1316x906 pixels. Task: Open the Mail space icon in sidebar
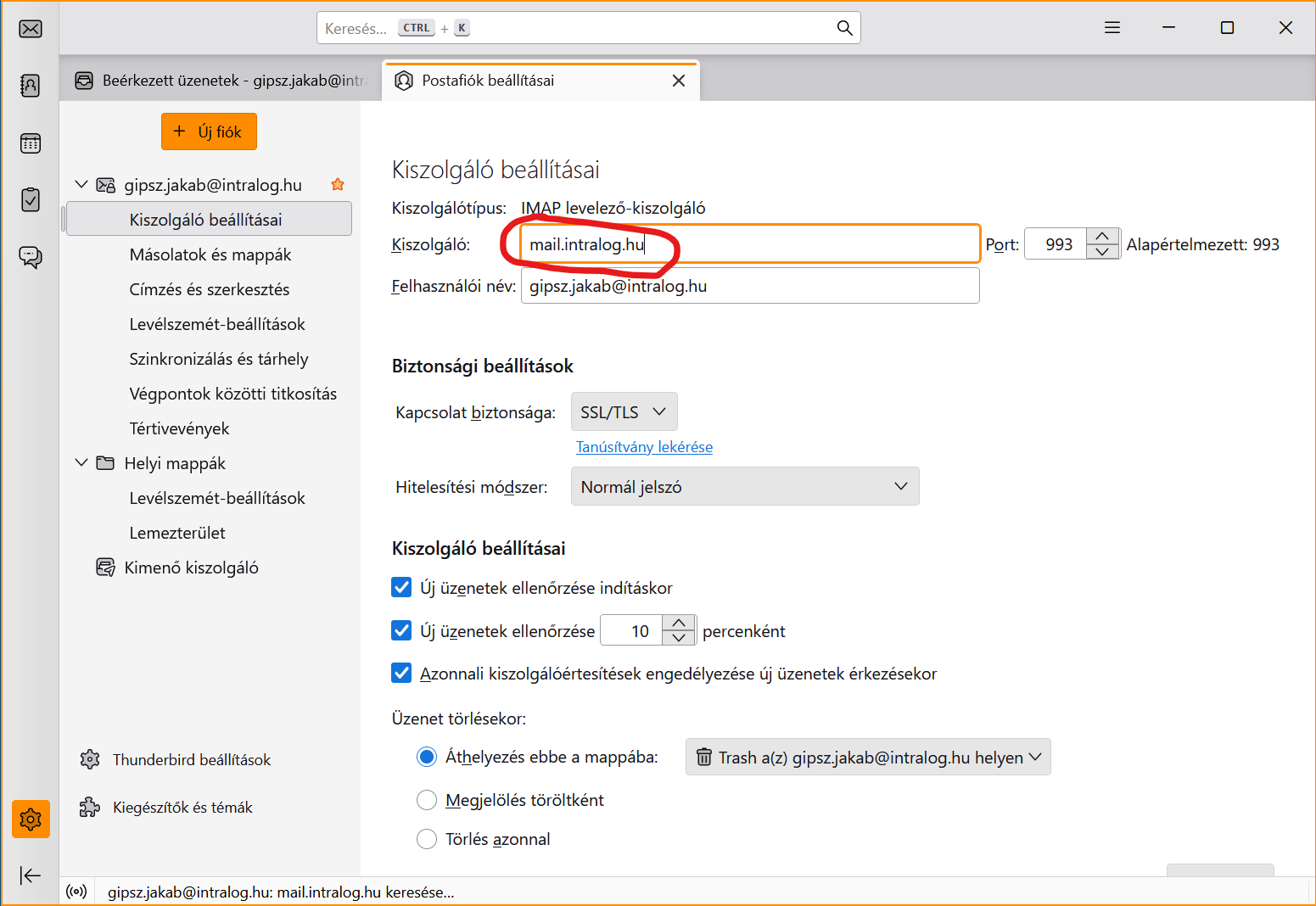tap(31, 29)
